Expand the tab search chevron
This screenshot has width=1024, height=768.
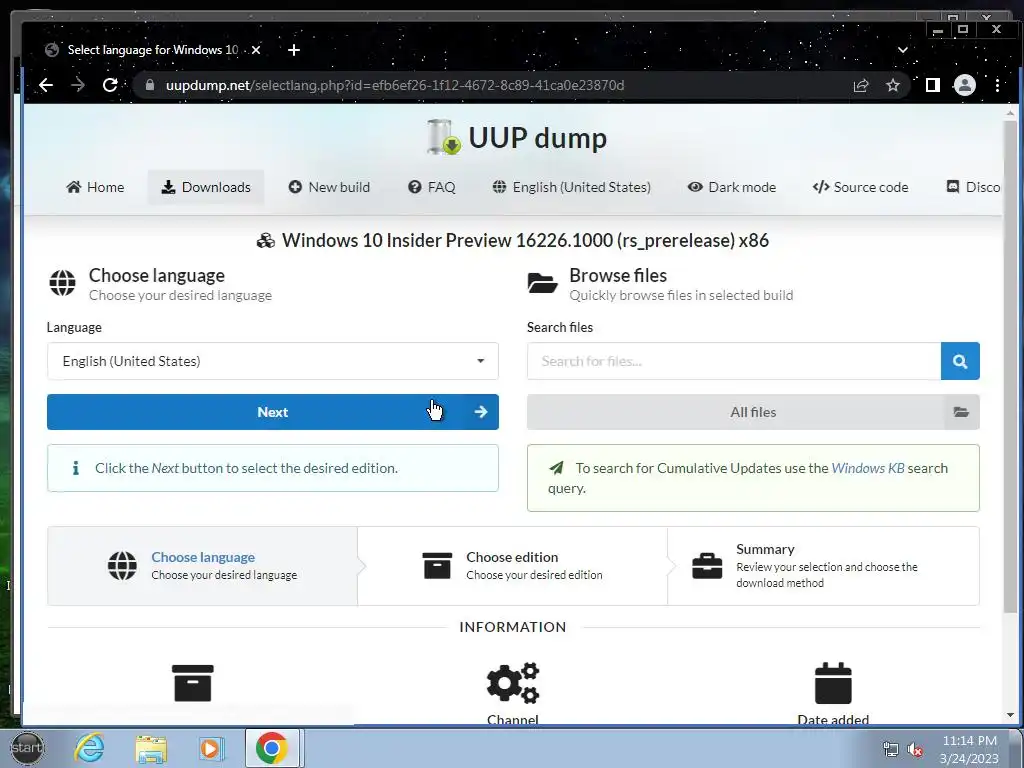pyautogui.click(x=903, y=50)
